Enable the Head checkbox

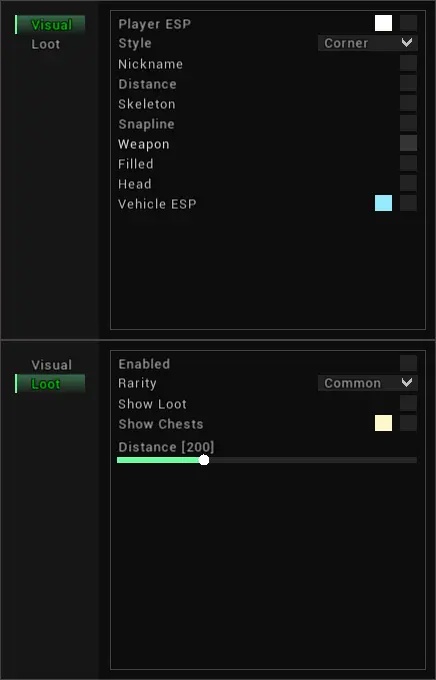point(408,183)
